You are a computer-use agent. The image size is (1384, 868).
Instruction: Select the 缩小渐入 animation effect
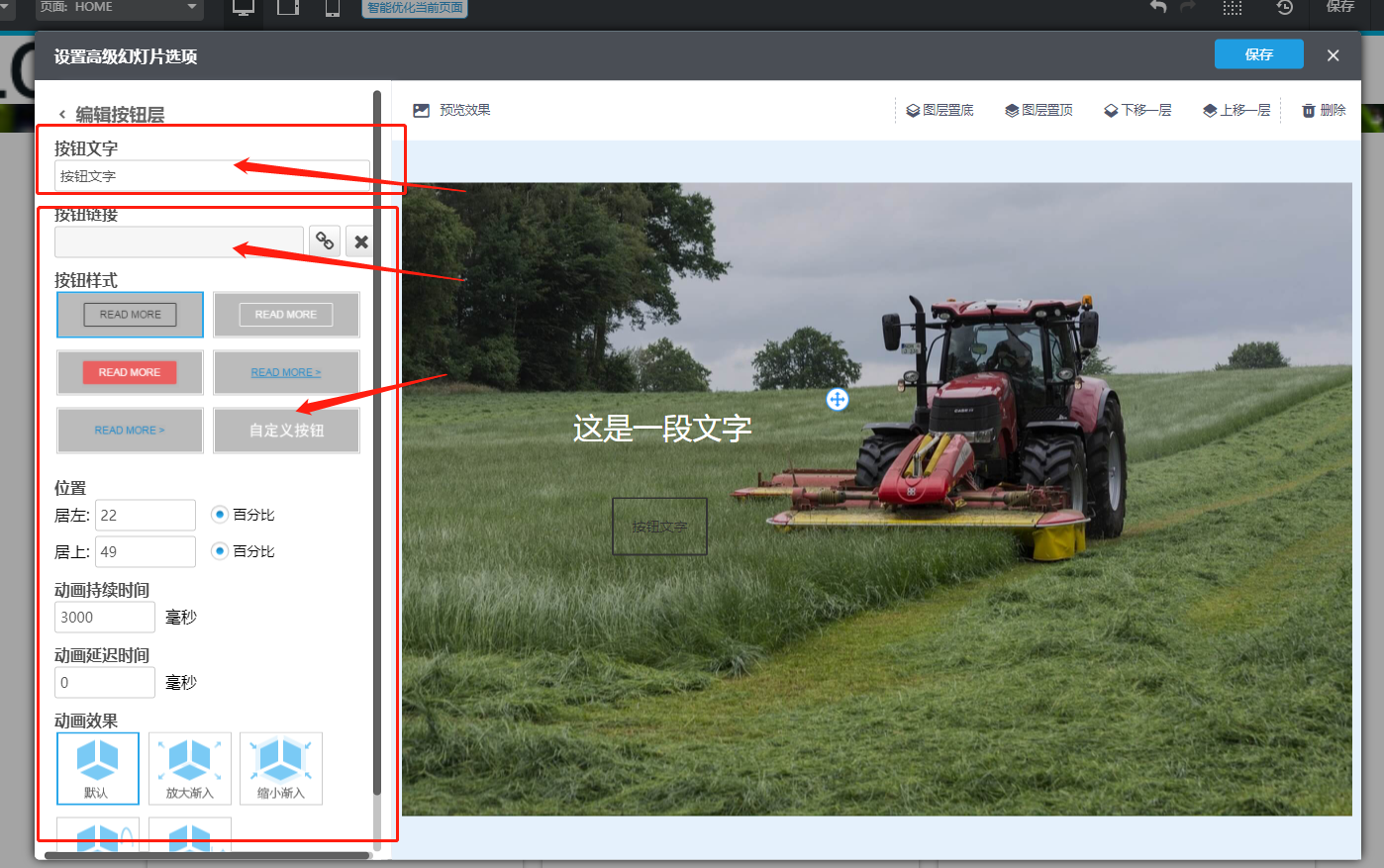point(281,768)
